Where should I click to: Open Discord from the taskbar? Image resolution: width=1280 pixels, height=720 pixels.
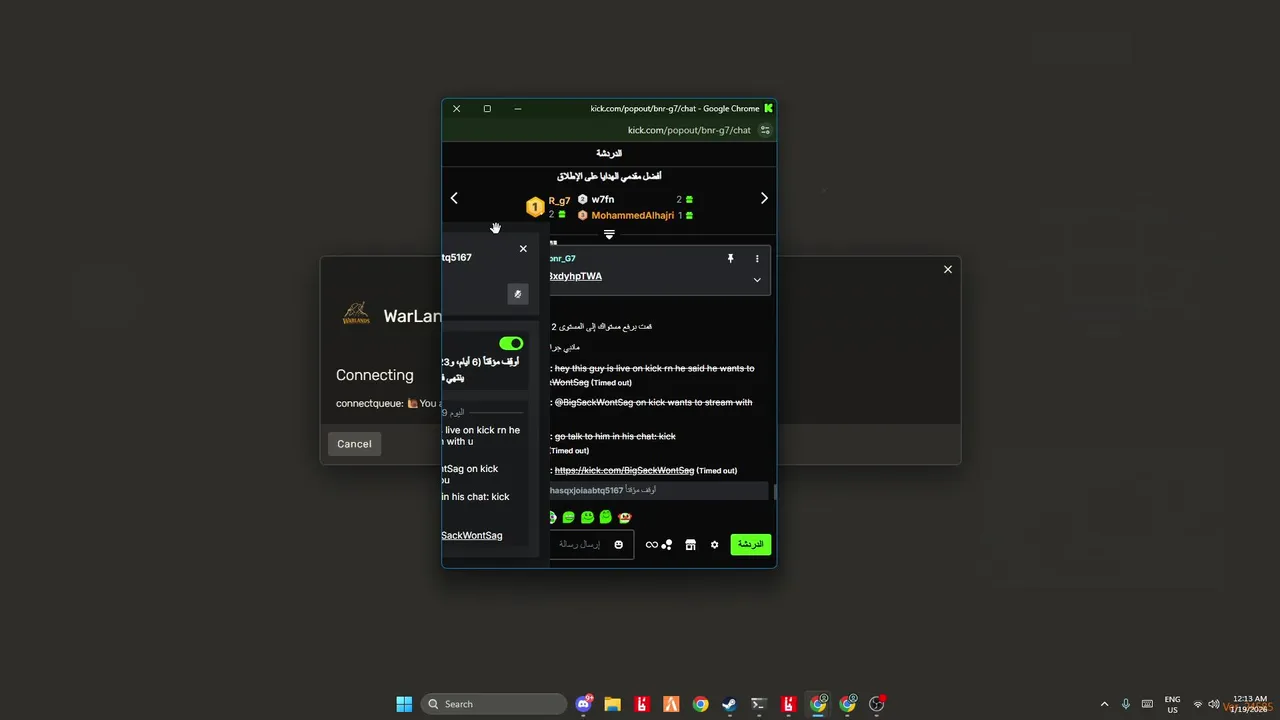coord(584,704)
